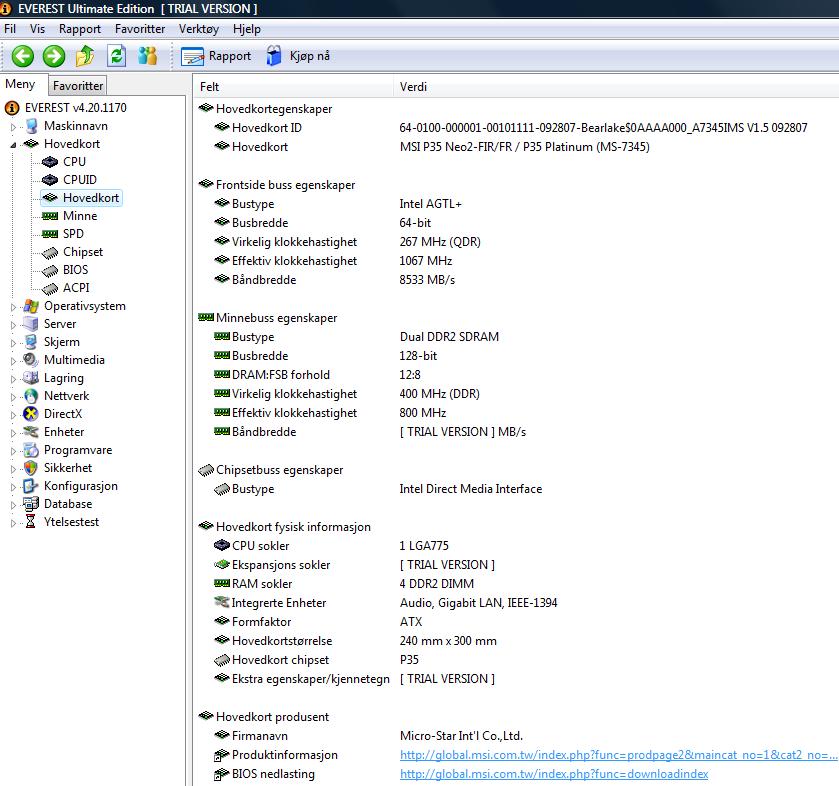Open the user accounts people icon

(148, 56)
